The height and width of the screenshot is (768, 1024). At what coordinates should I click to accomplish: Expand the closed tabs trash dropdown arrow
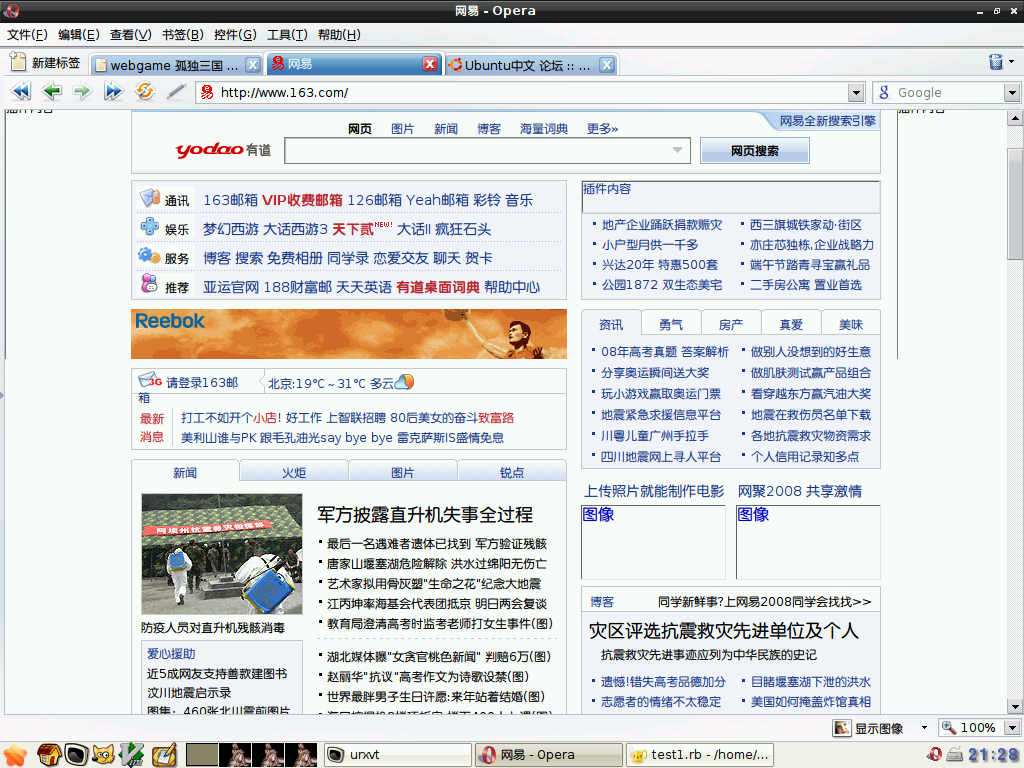[x=1012, y=61]
